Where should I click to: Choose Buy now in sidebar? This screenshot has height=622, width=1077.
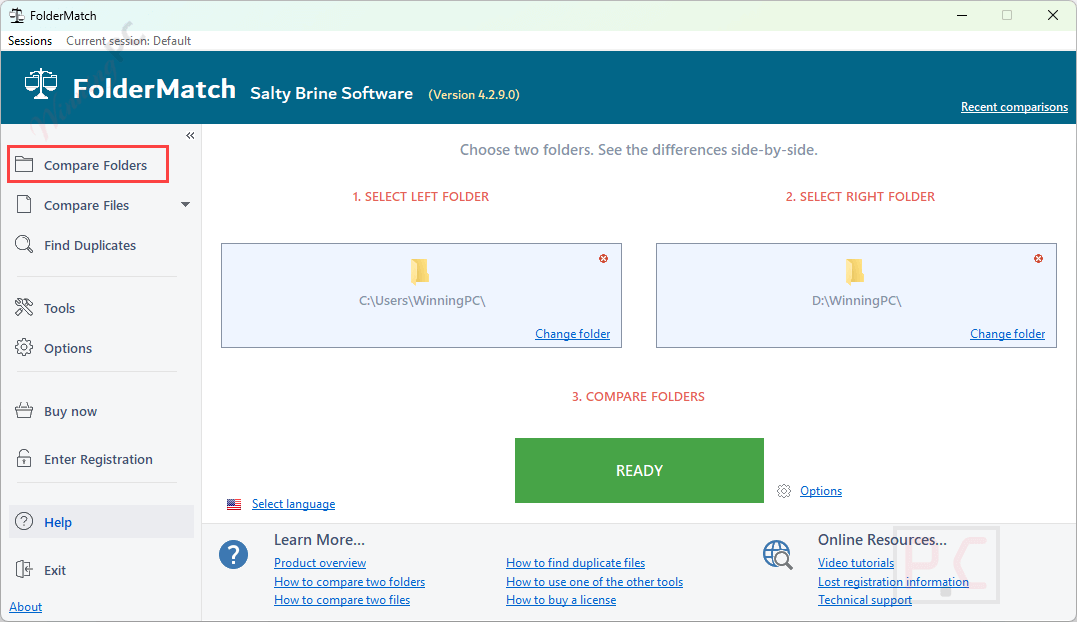pos(71,411)
